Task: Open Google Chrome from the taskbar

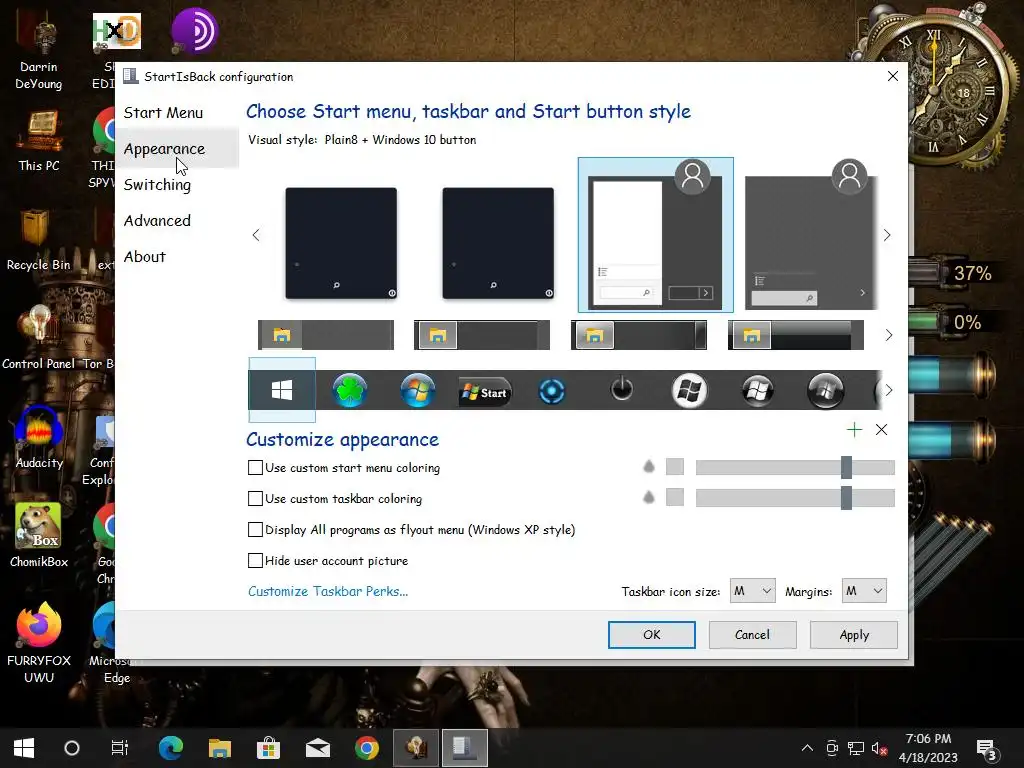Action: click(x=366, y=748)
